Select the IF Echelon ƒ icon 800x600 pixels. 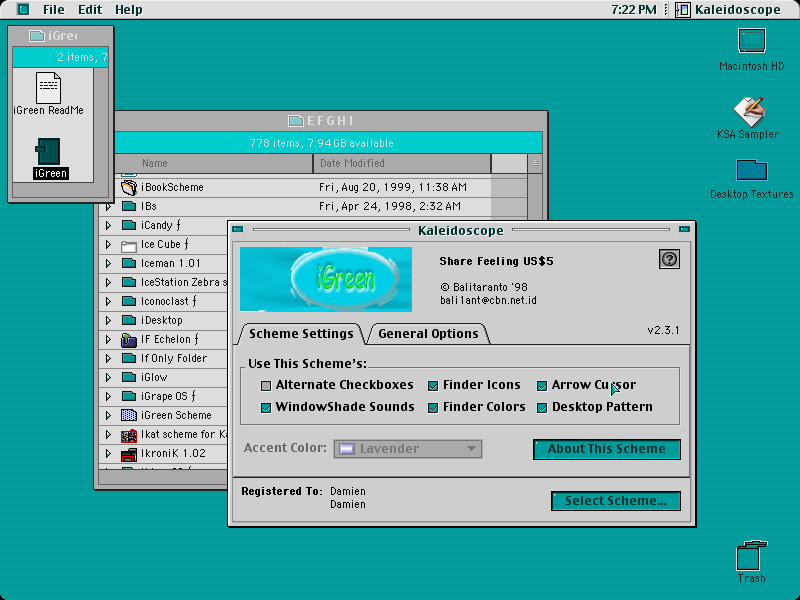tap(129, 339)
